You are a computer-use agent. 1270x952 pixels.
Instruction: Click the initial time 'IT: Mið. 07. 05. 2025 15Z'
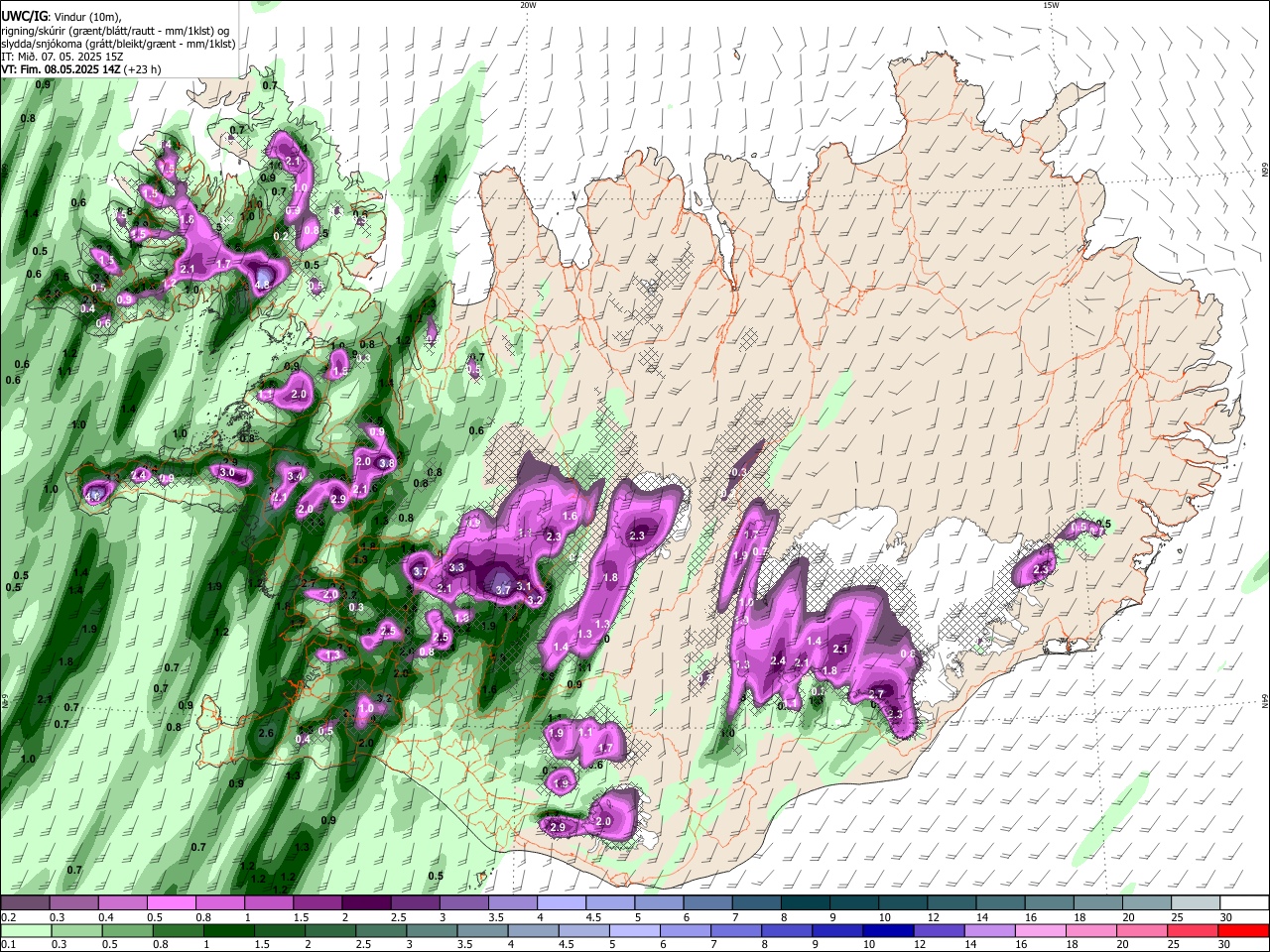[x=63, y=57]
